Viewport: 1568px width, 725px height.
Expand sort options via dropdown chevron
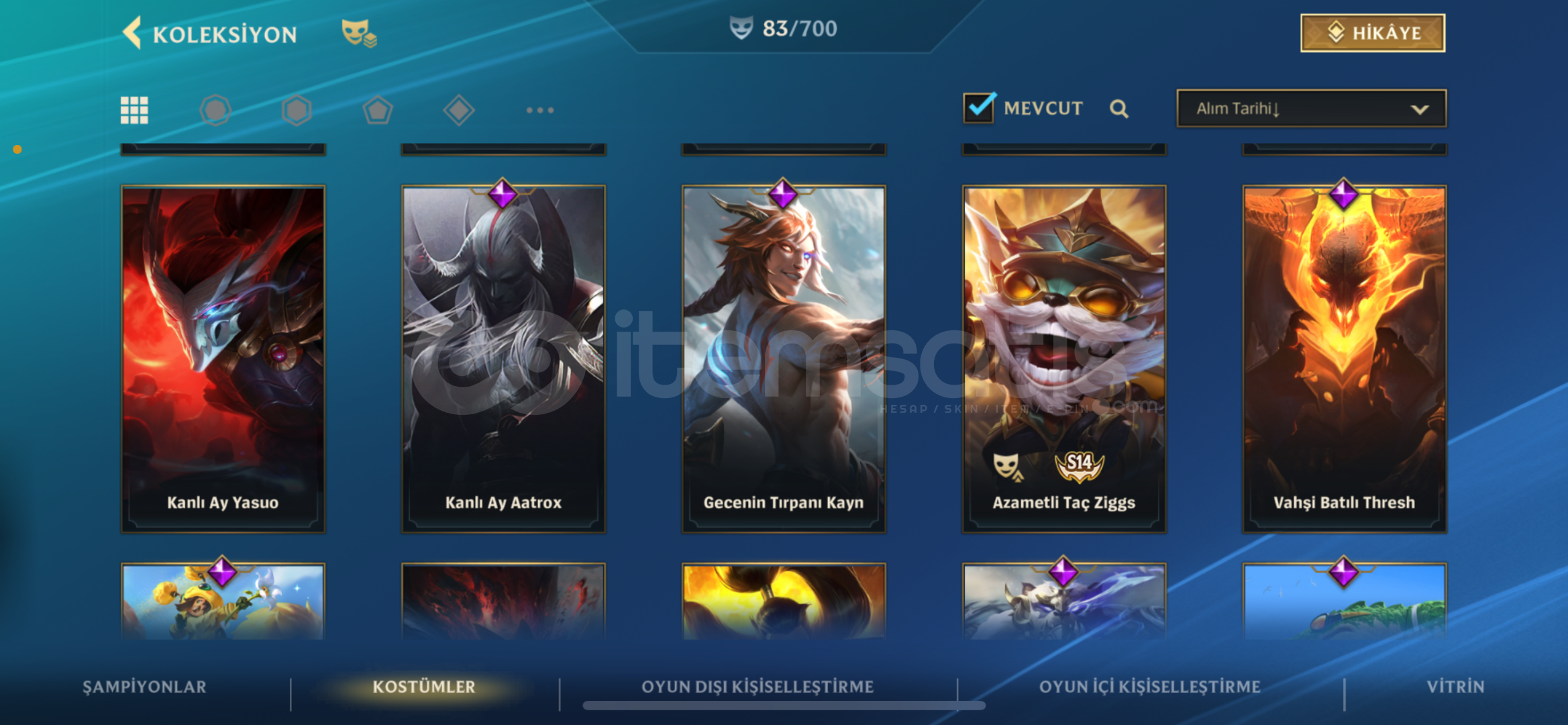(x=1419, y=109)
